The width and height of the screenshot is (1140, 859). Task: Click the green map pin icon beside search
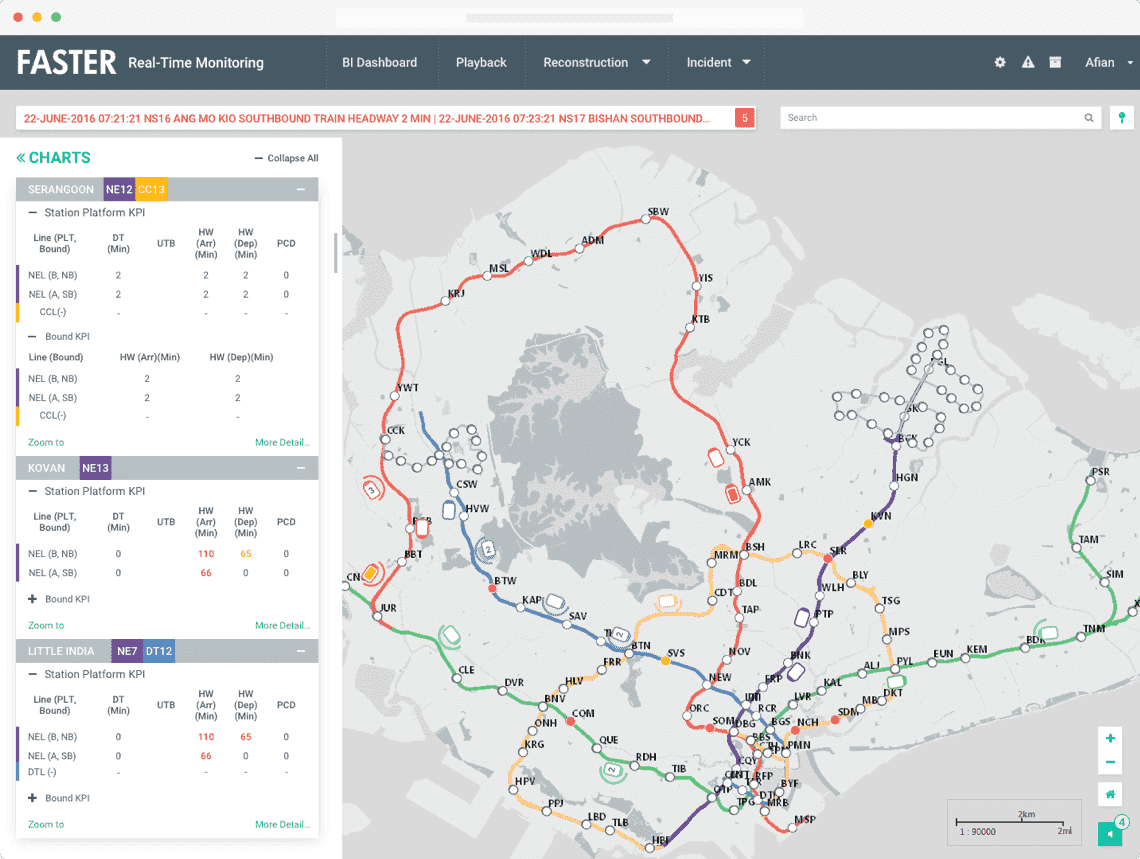click(1121, 117)
